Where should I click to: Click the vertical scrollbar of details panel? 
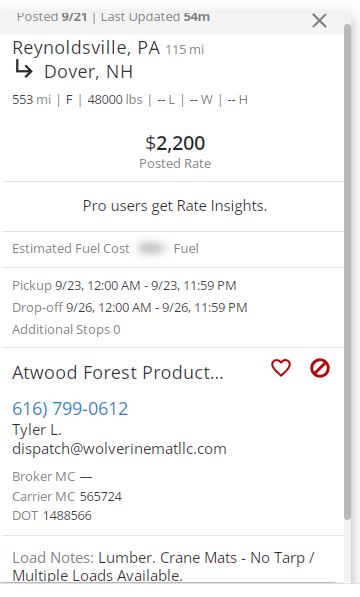pyautogui.click(x=347, y=271)
